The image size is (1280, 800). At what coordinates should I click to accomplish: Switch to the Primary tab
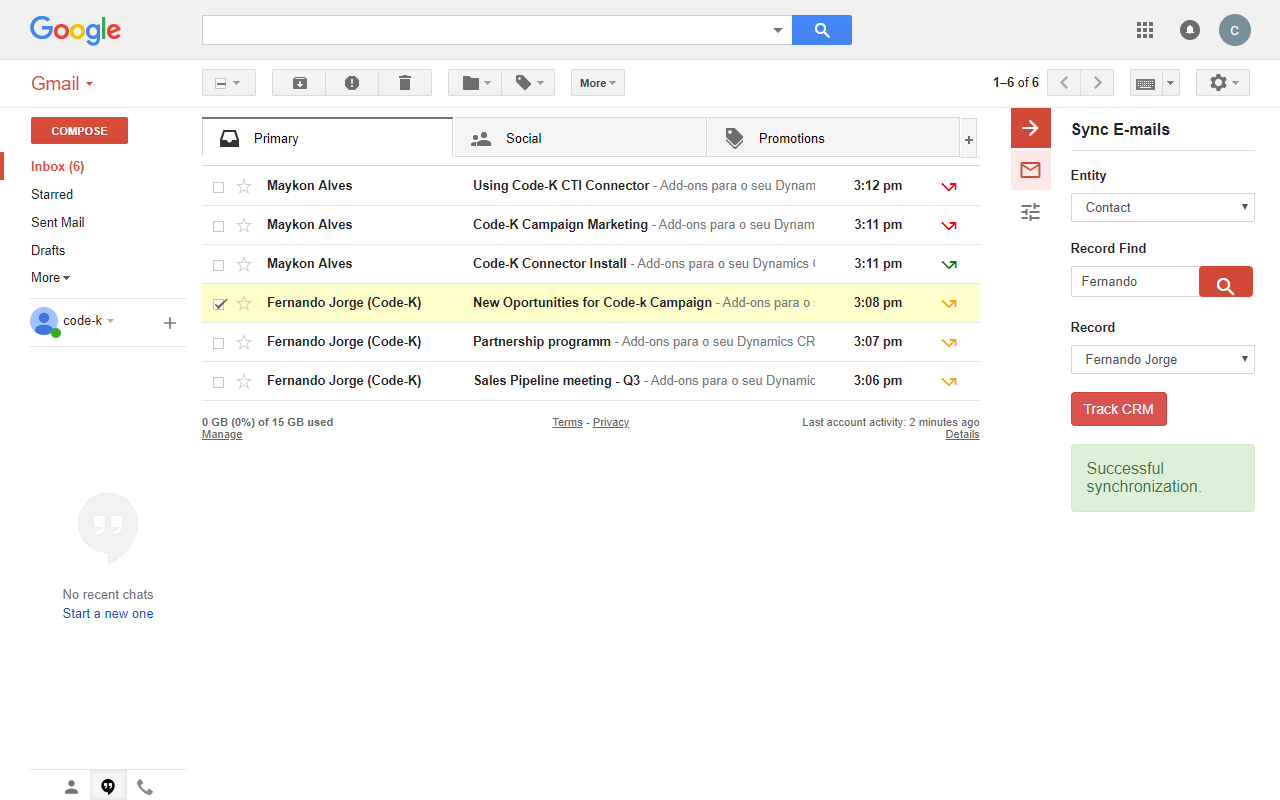327,138
